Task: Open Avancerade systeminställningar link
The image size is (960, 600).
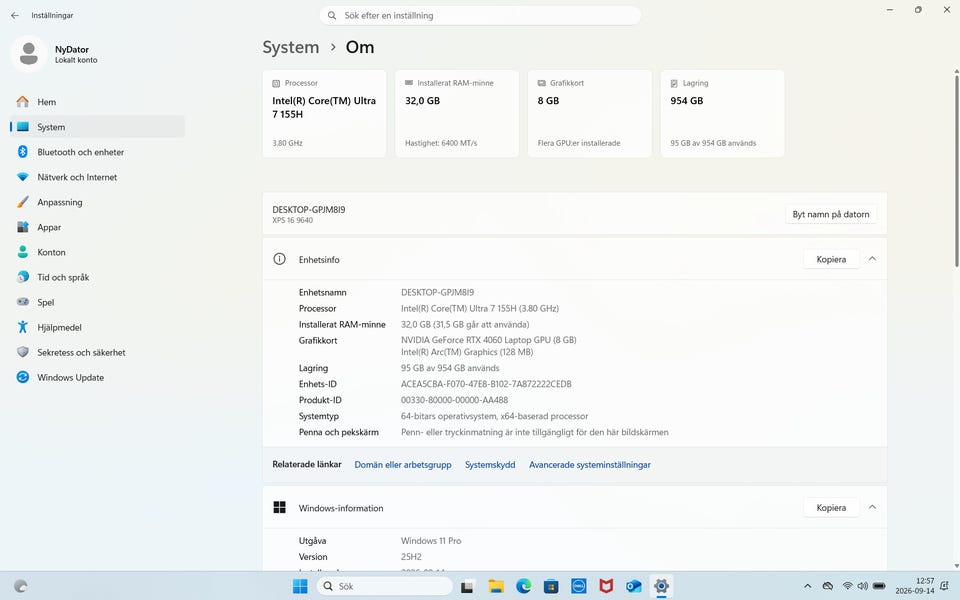Action: [x=590, y=465]
